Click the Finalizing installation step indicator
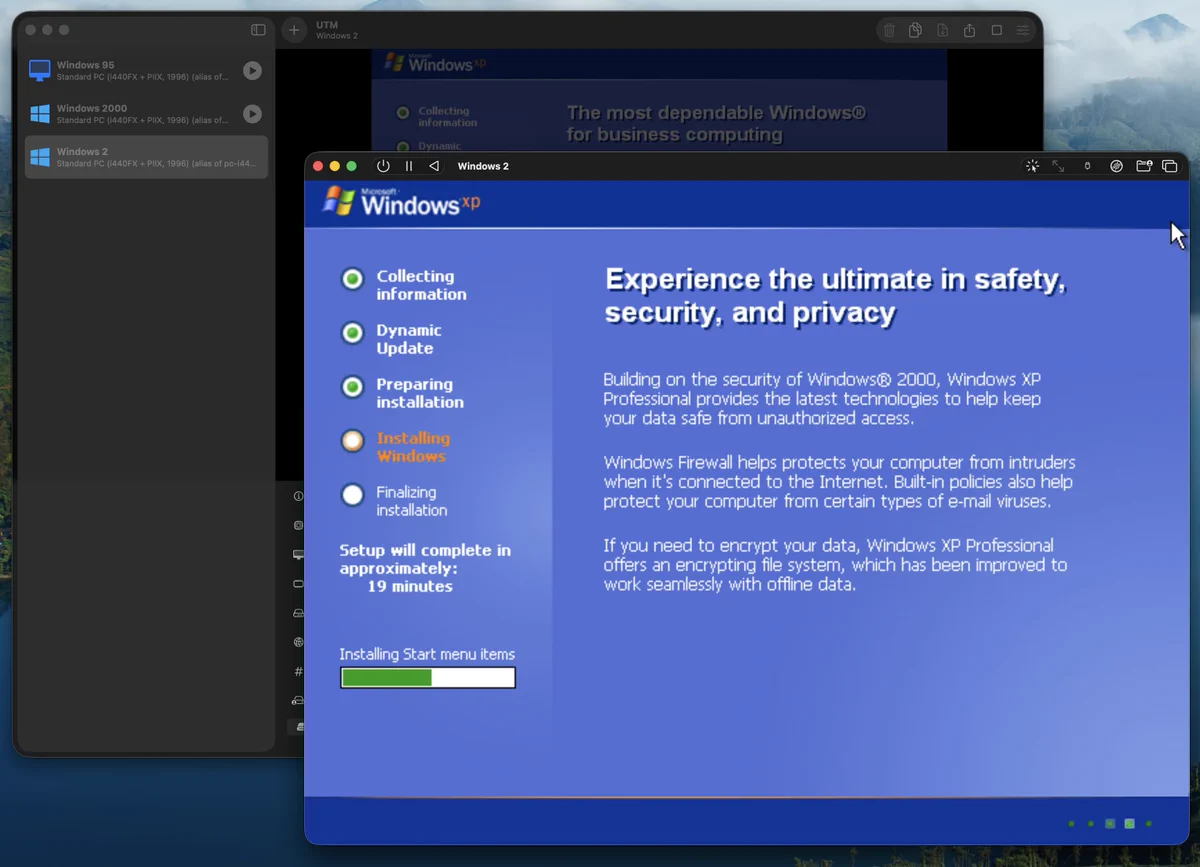The image size is (1200, 867). 352,495
